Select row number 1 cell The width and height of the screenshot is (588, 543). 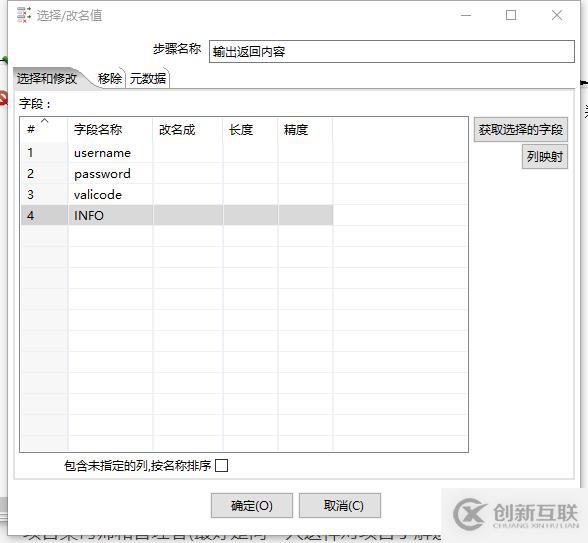[x=44, y=153]
